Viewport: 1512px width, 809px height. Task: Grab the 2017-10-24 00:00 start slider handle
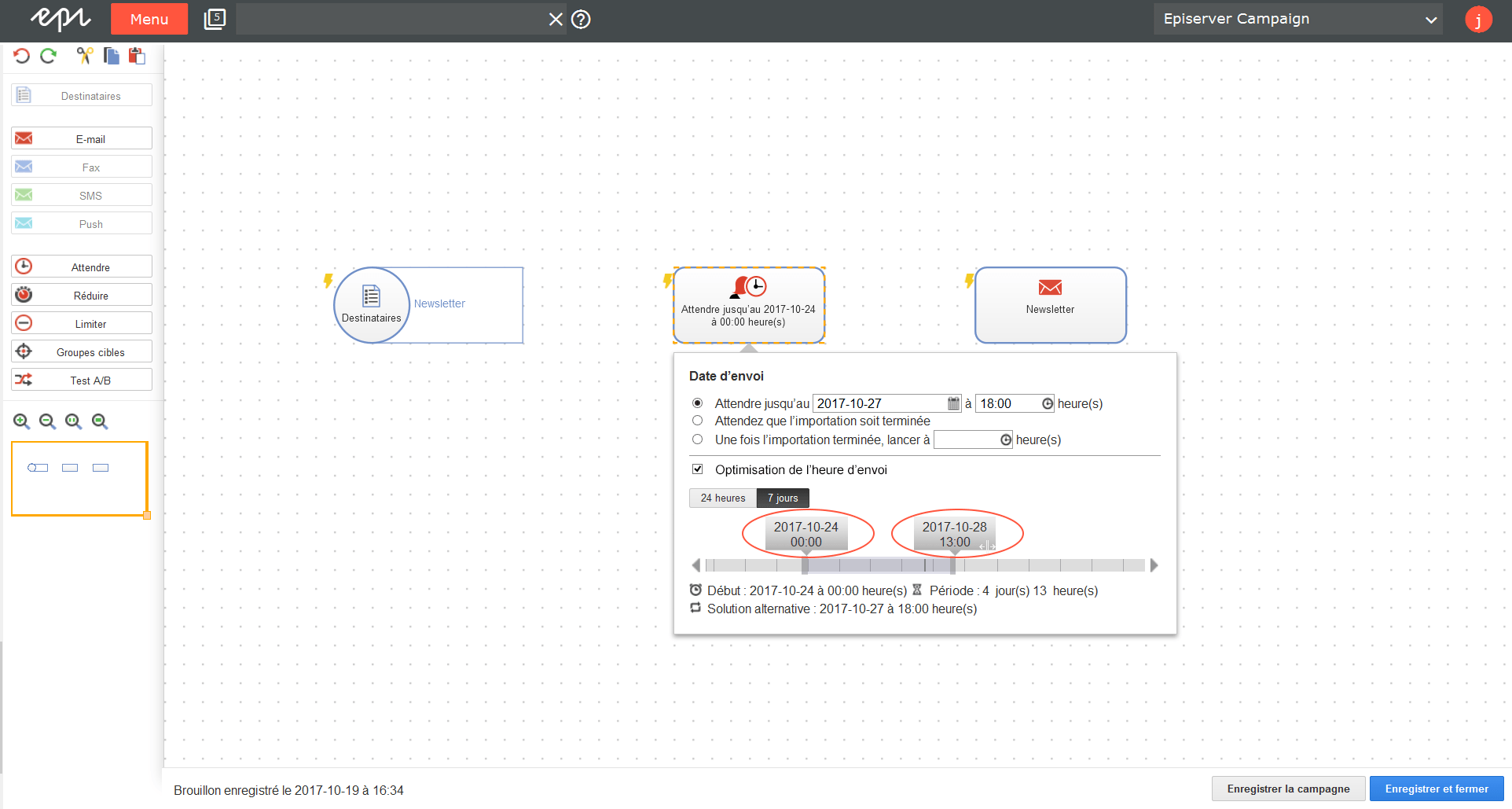[x=806, y=564]
